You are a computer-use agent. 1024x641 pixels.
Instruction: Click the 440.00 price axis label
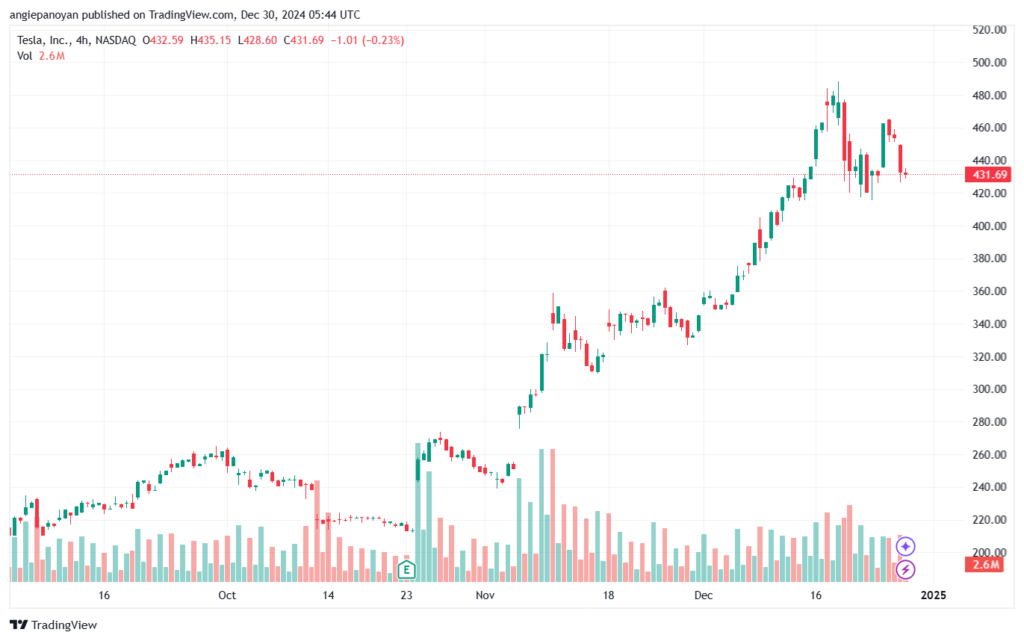click(x=989, y=160)
